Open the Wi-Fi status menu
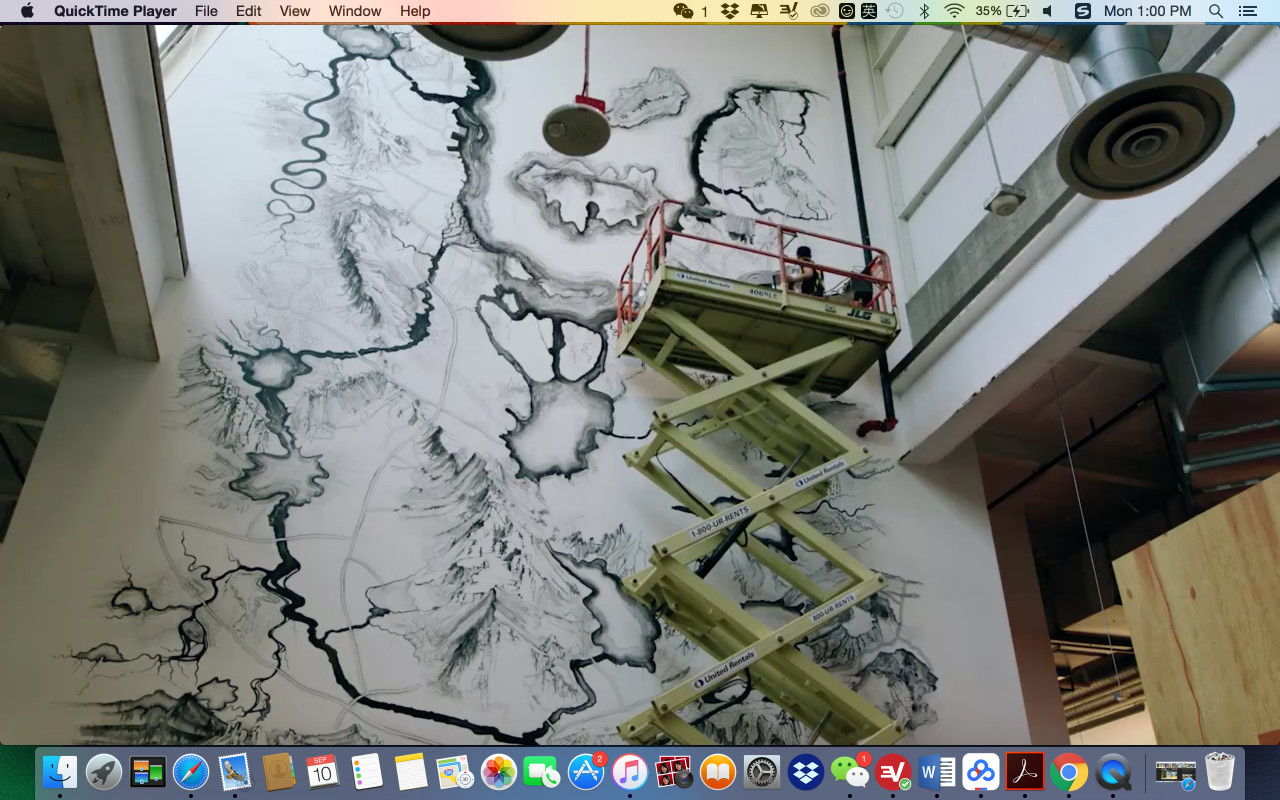The height and width of the screenshot is (800, 1280). (x=955, y=11)
